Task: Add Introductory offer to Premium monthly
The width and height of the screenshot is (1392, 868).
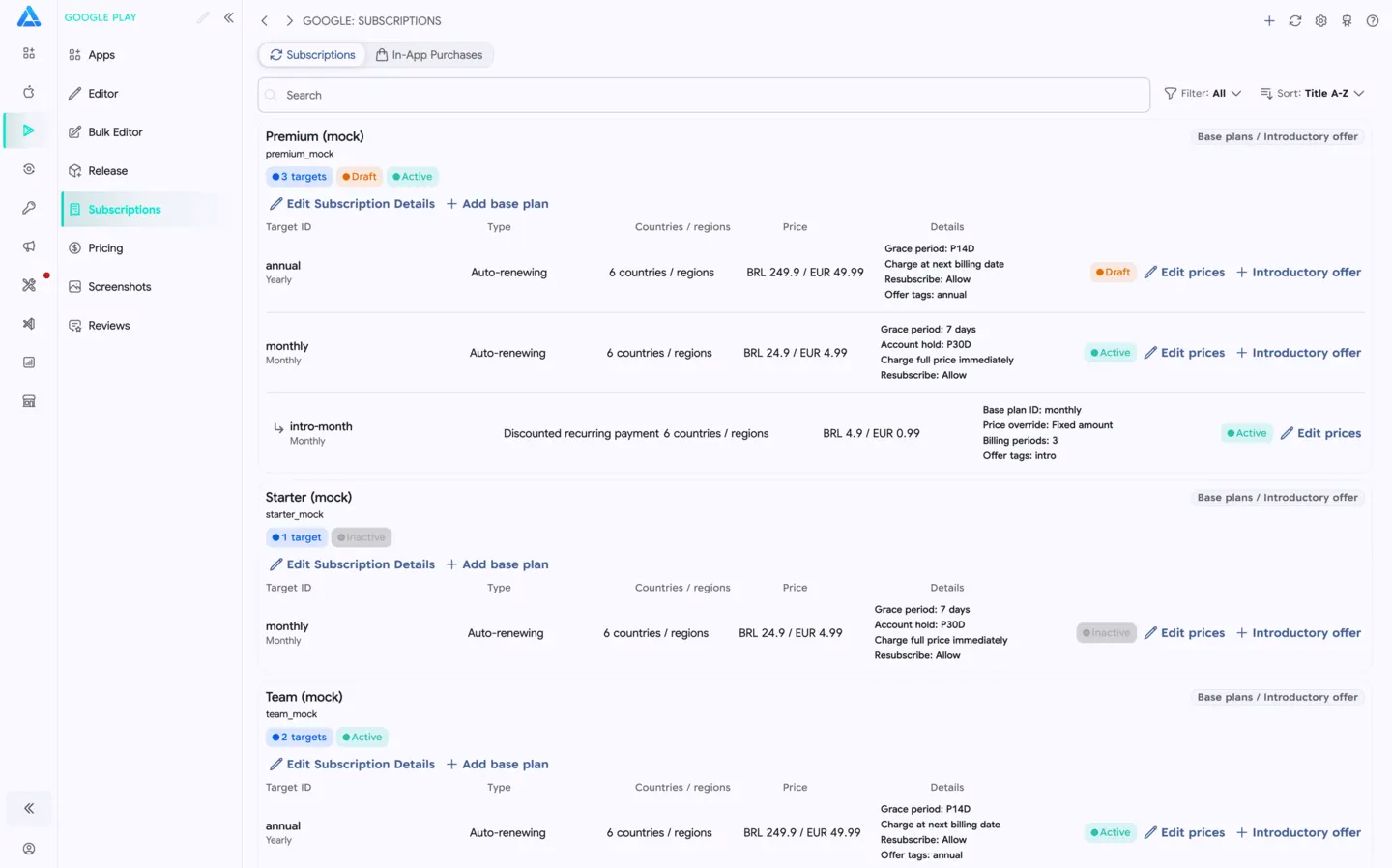Action: pyautogui.click(x=1298, y=353)
